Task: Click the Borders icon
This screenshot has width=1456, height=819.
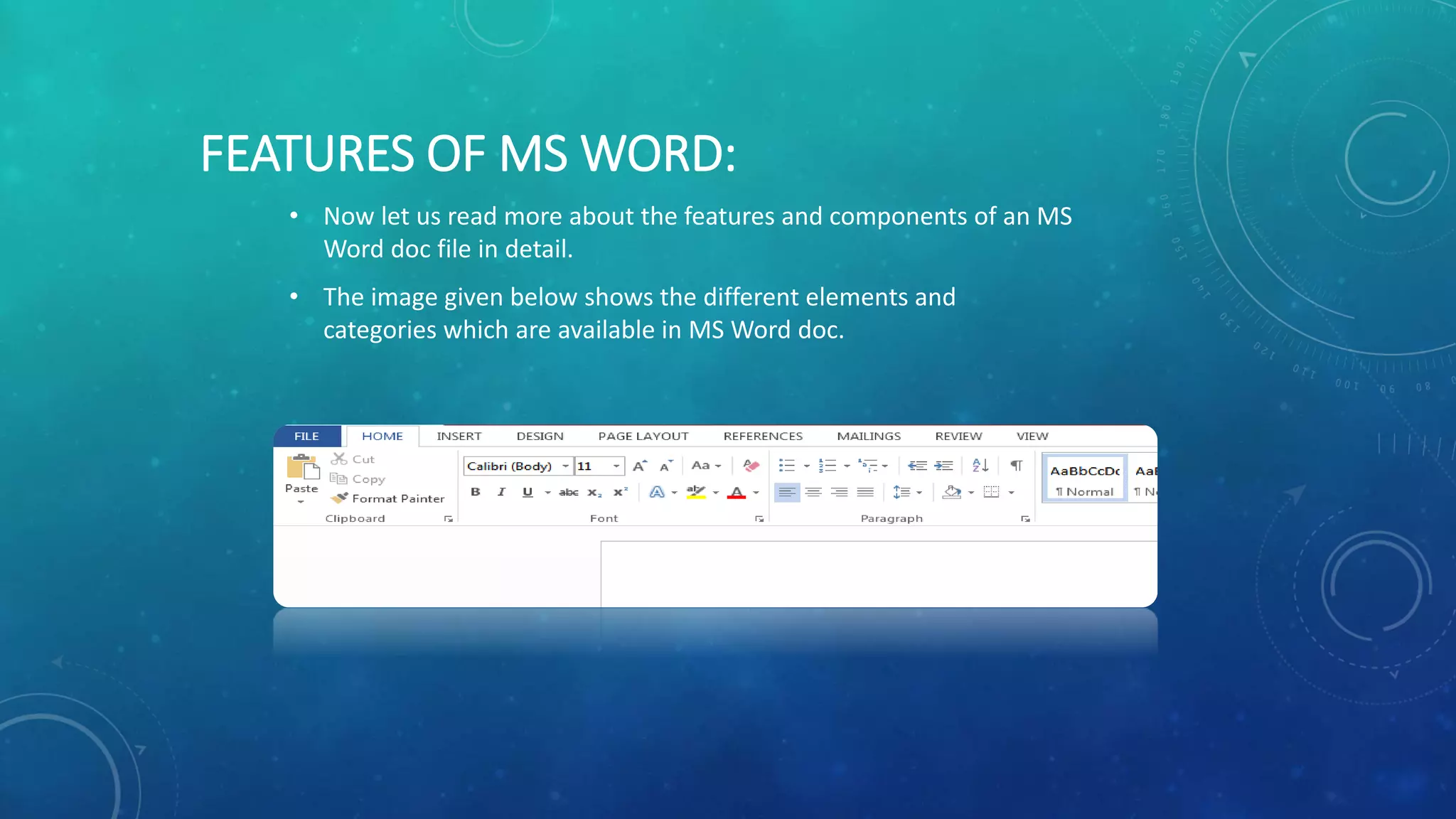Action: click(x=991, y=492)
